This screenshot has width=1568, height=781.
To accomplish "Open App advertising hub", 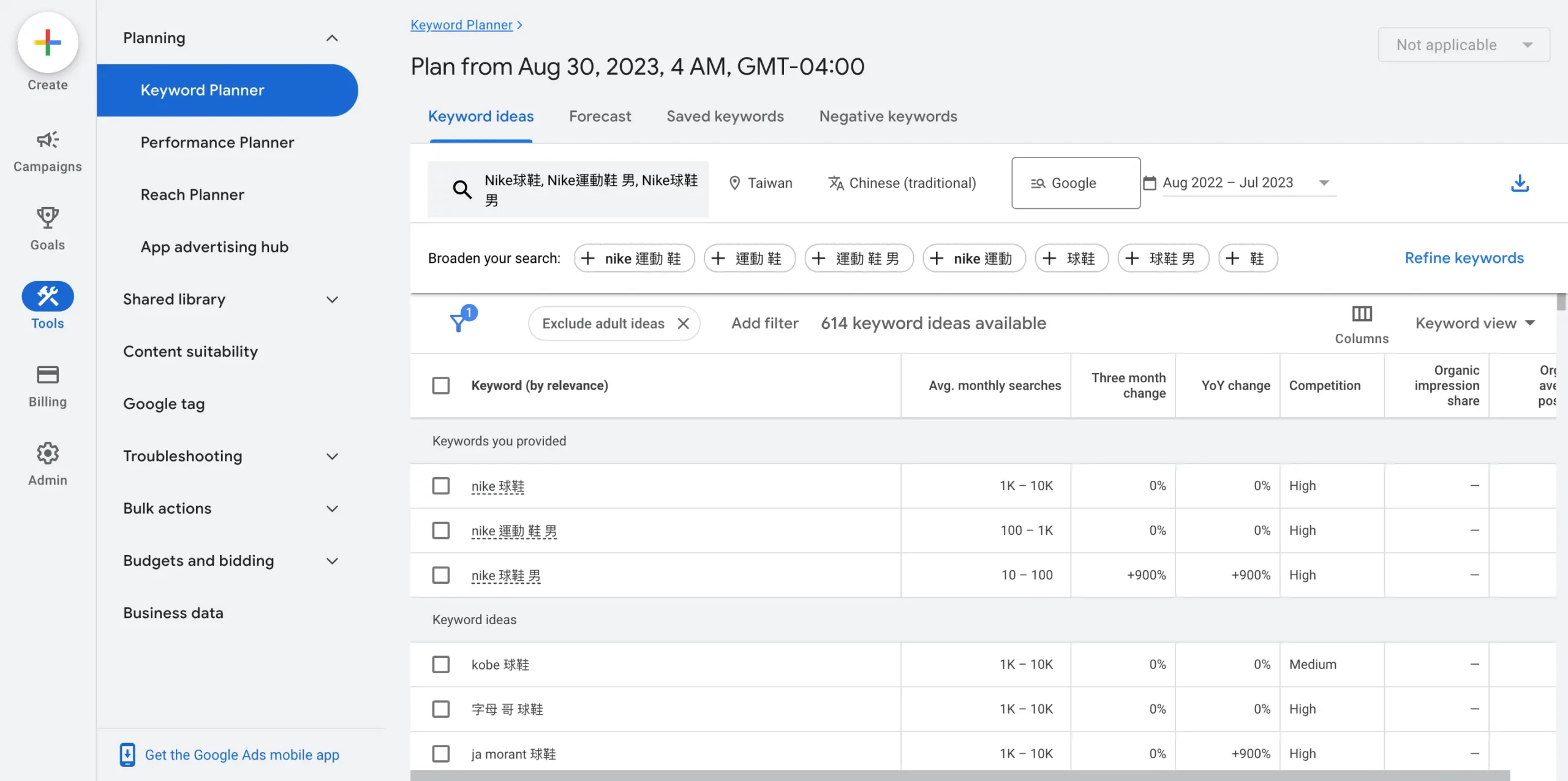I will 214,247.
